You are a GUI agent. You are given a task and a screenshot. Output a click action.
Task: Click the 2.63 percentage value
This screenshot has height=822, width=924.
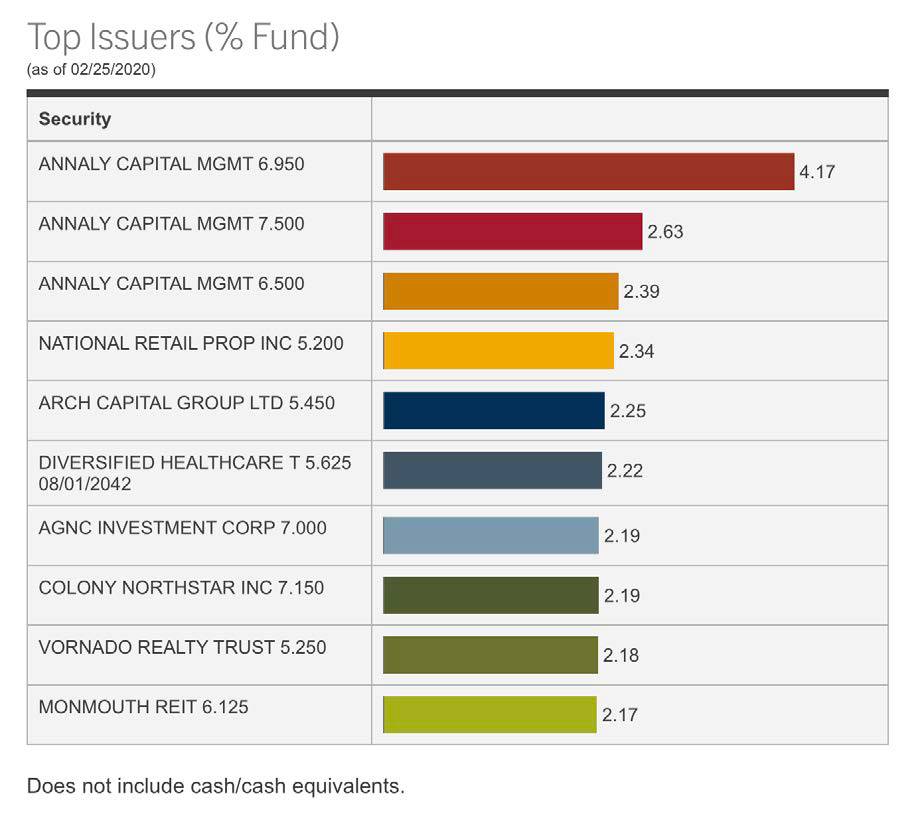pos(665,232)
